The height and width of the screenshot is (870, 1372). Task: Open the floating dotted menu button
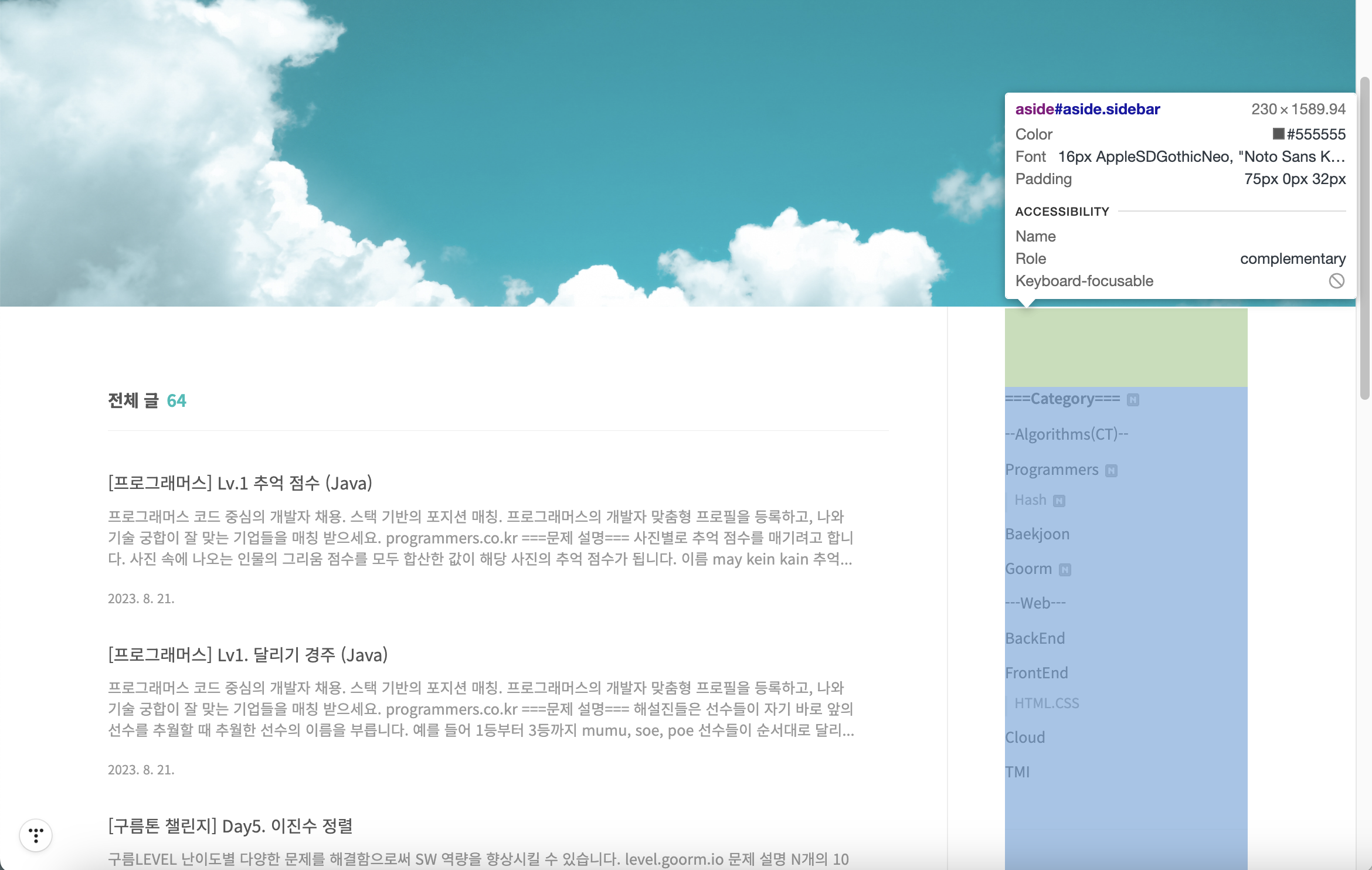click(36, 835)
